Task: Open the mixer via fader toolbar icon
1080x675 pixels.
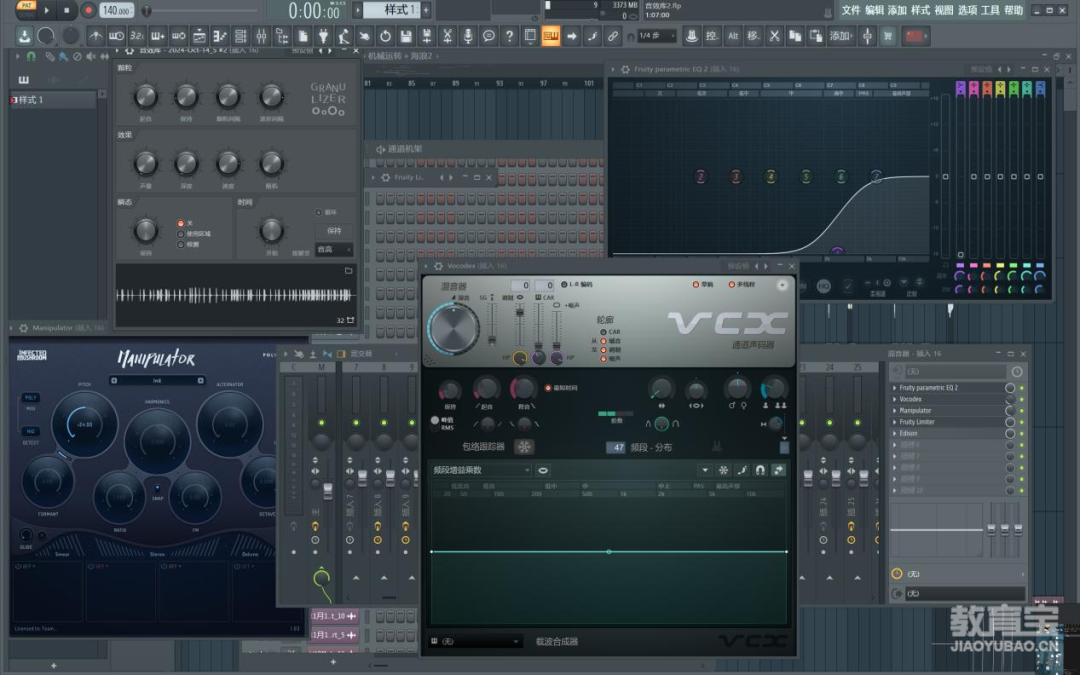Action: 261,36
